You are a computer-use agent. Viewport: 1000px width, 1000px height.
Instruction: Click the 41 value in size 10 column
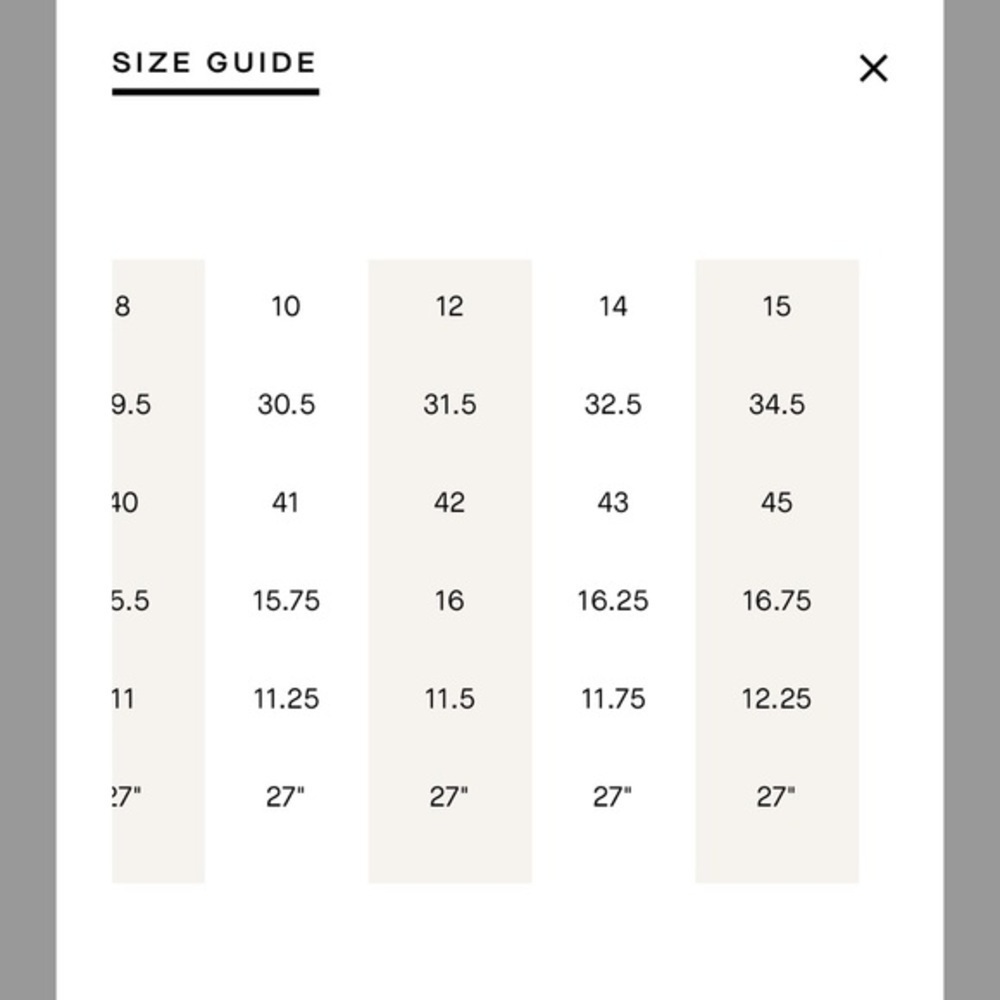pyautogui.click(x=285, y=503)
